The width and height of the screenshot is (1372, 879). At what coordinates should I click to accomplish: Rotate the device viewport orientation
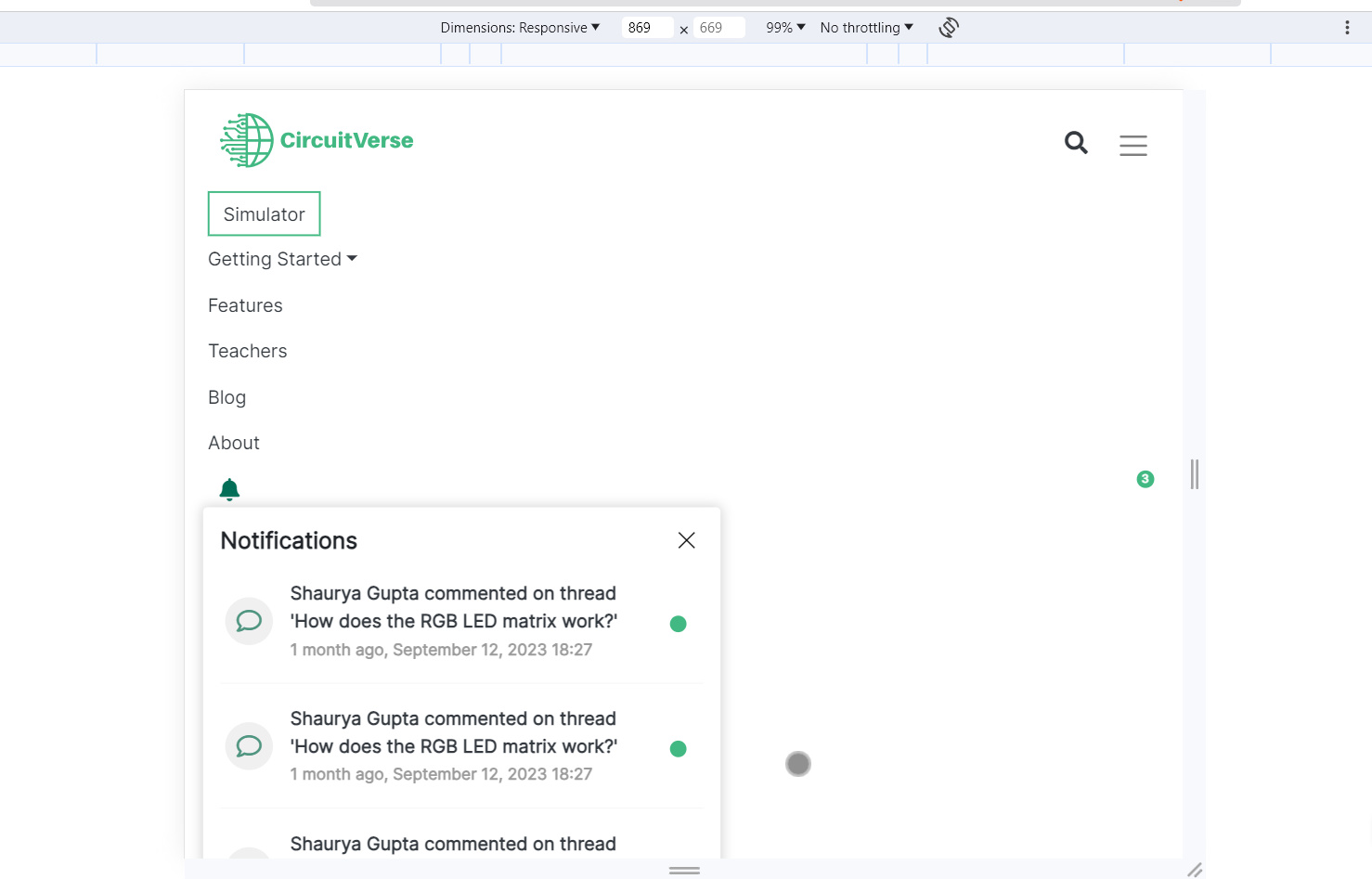[949, 28]
